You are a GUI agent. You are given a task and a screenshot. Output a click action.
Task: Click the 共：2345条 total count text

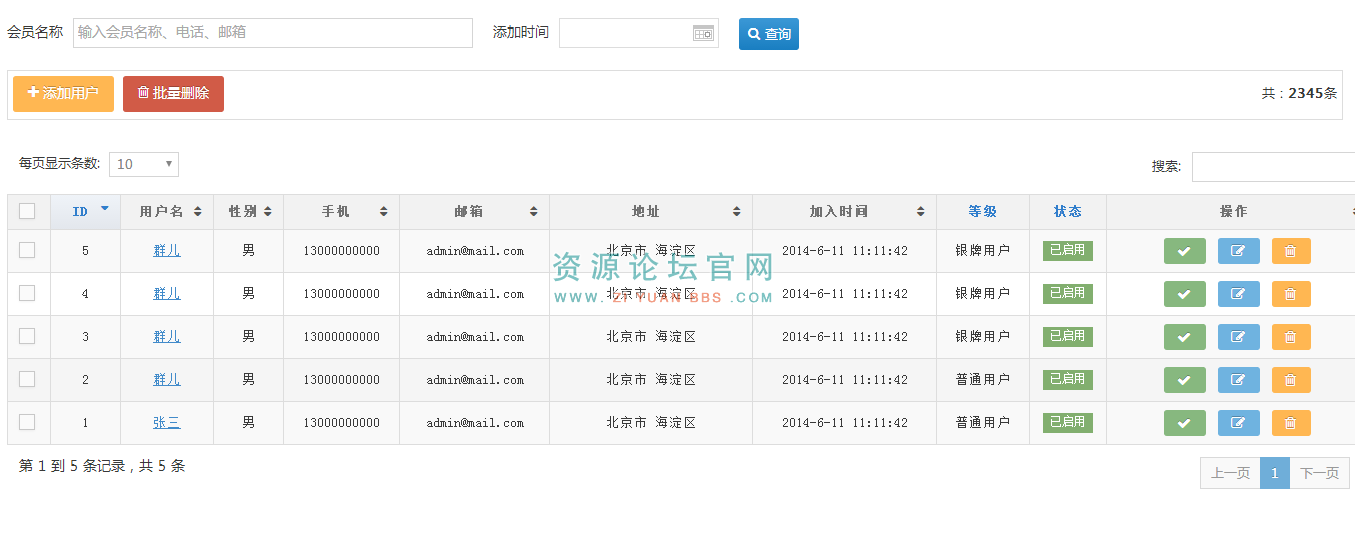coord(1299,93)
